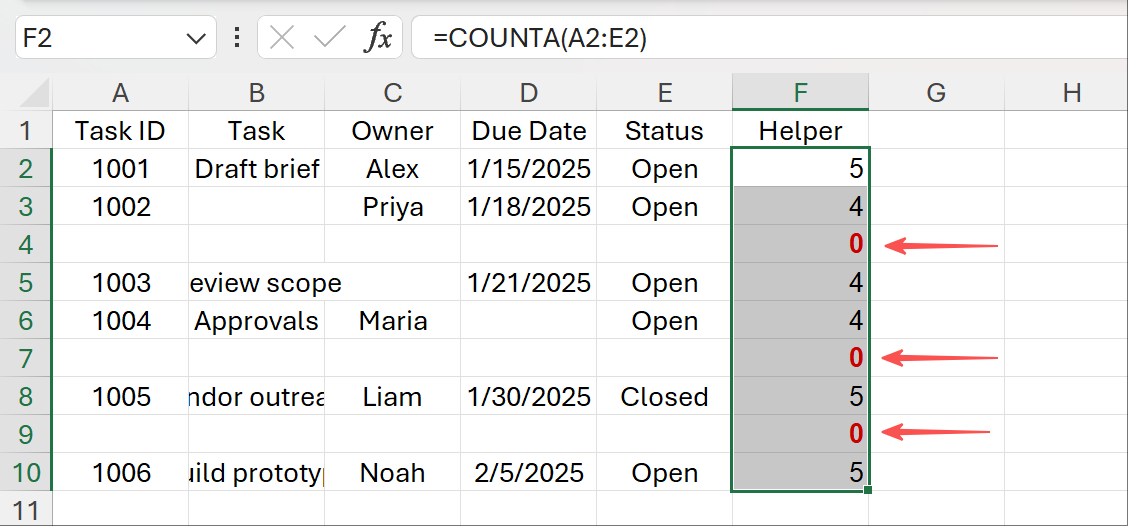Open the Name Box dropdown arrow

(x=194, y=39)
